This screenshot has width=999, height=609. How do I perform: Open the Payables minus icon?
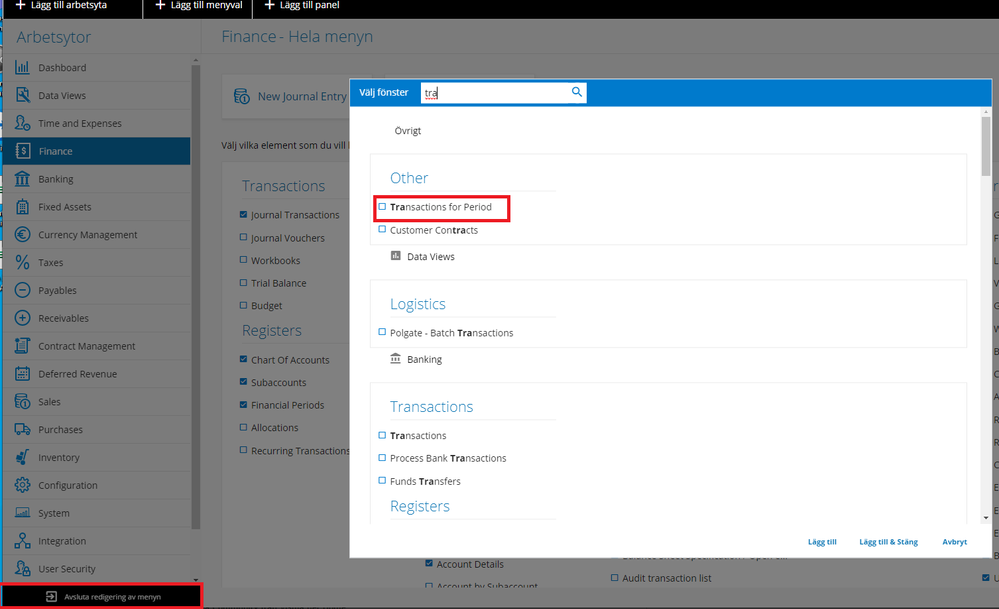pyautogui.click(x=22, y=290)
